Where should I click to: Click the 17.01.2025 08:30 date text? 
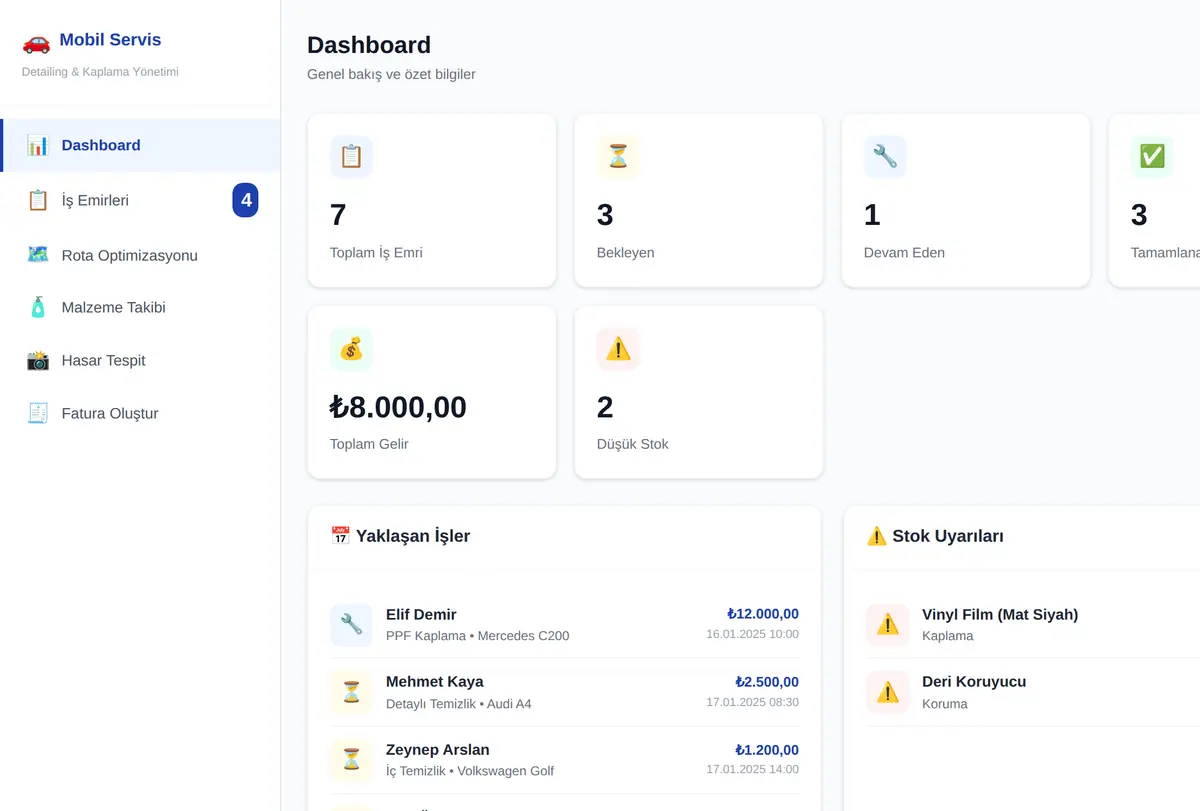[753, 702]
